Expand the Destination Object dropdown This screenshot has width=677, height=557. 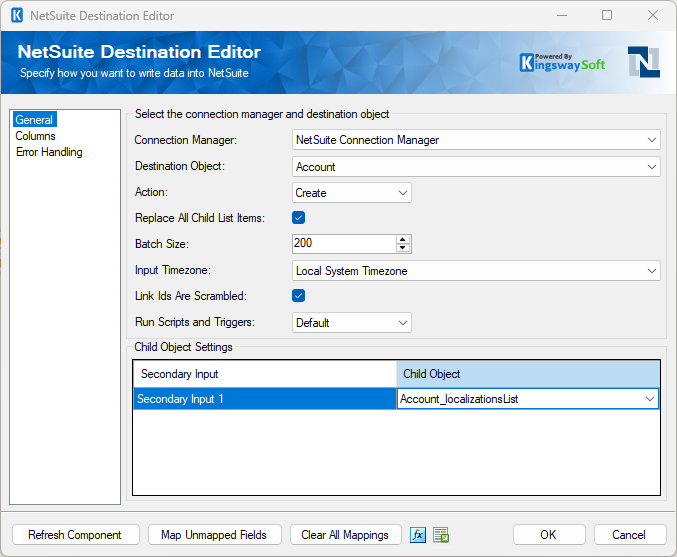point(476,167)
